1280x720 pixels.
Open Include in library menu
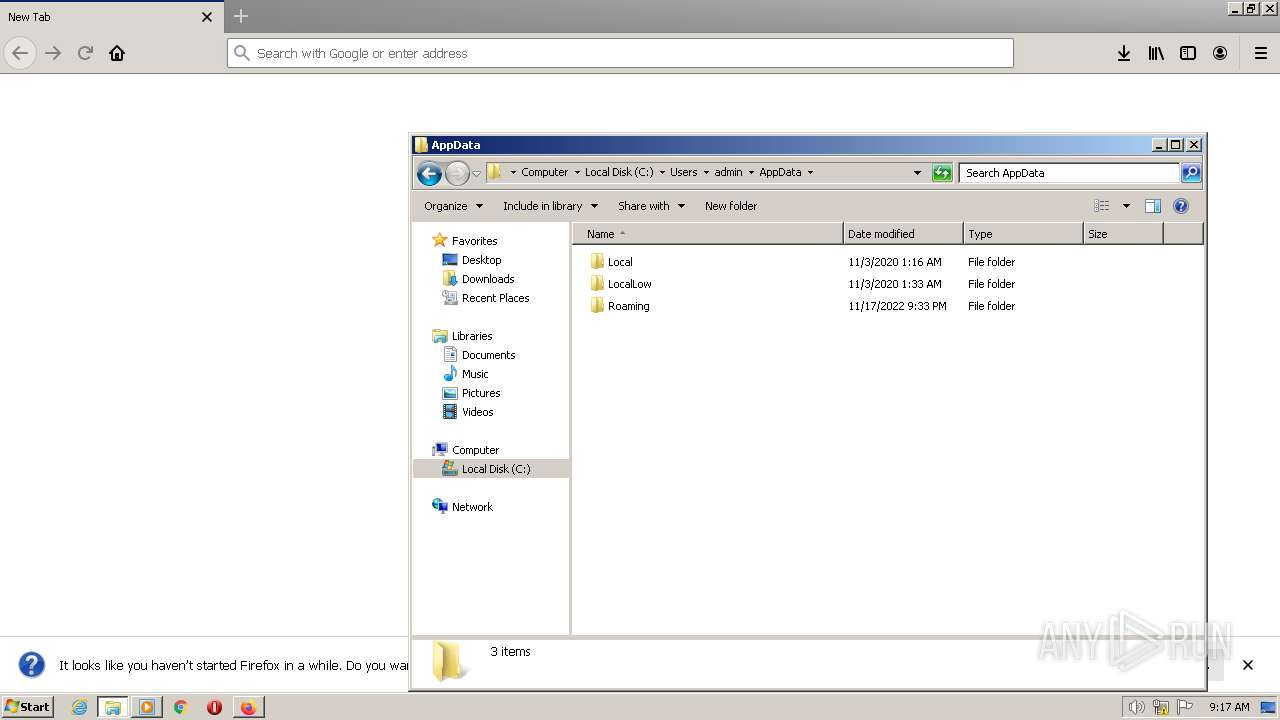[550, 206]
